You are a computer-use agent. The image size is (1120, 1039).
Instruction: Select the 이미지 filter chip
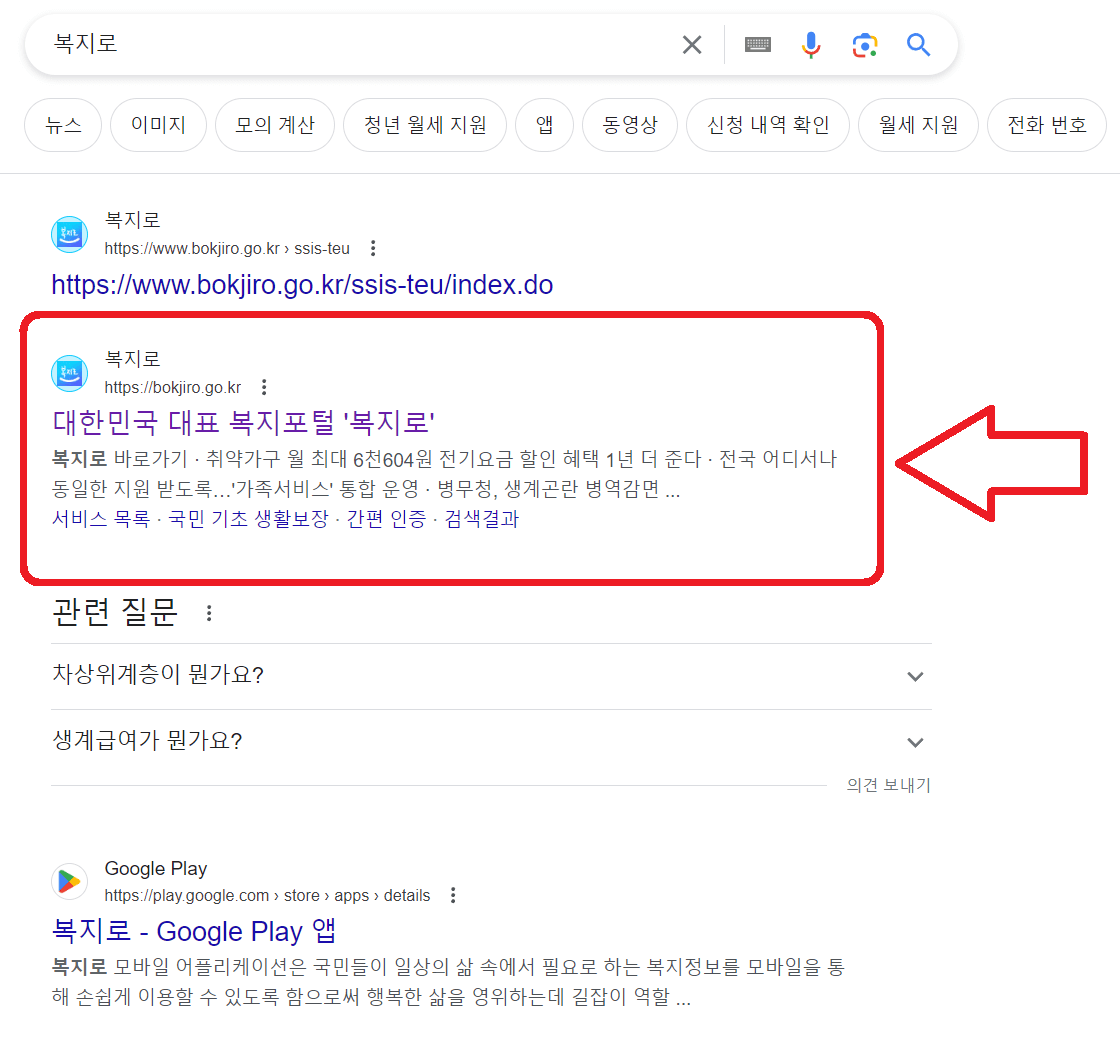[158, 125]
